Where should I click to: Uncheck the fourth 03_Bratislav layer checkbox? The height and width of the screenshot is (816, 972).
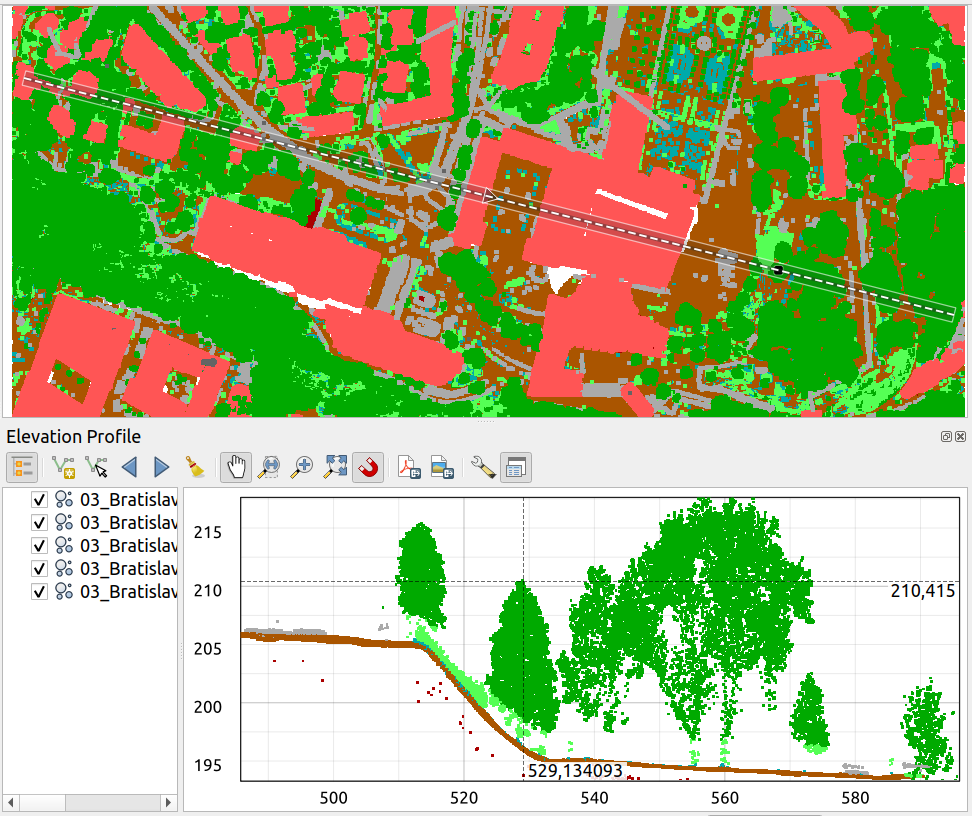point(39,569)
